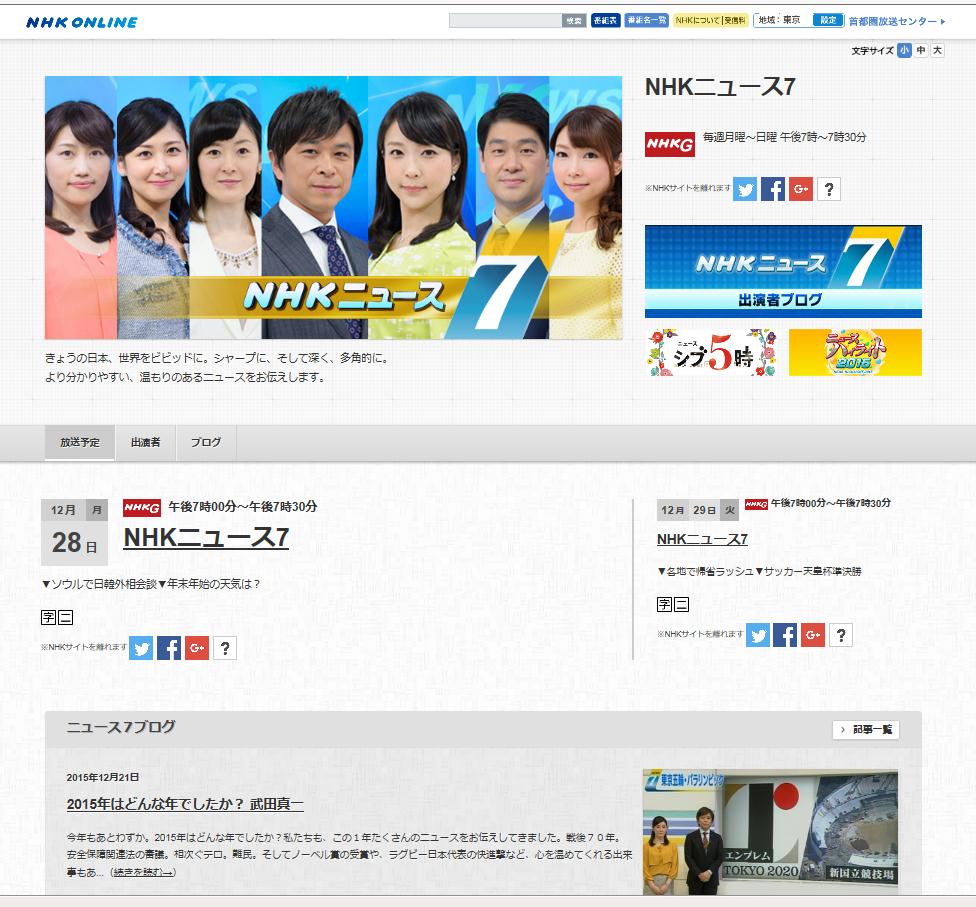The height and width of the screenshot is (907, 976).
Task: Click the 設定 region setting button
Action: click(828, 20)
